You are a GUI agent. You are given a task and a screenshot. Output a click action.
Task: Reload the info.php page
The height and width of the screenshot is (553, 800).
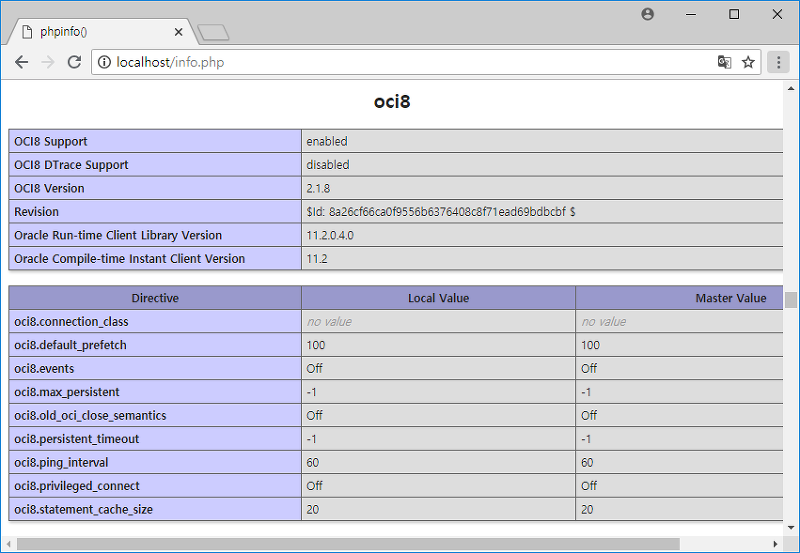(x=74, y=62)
